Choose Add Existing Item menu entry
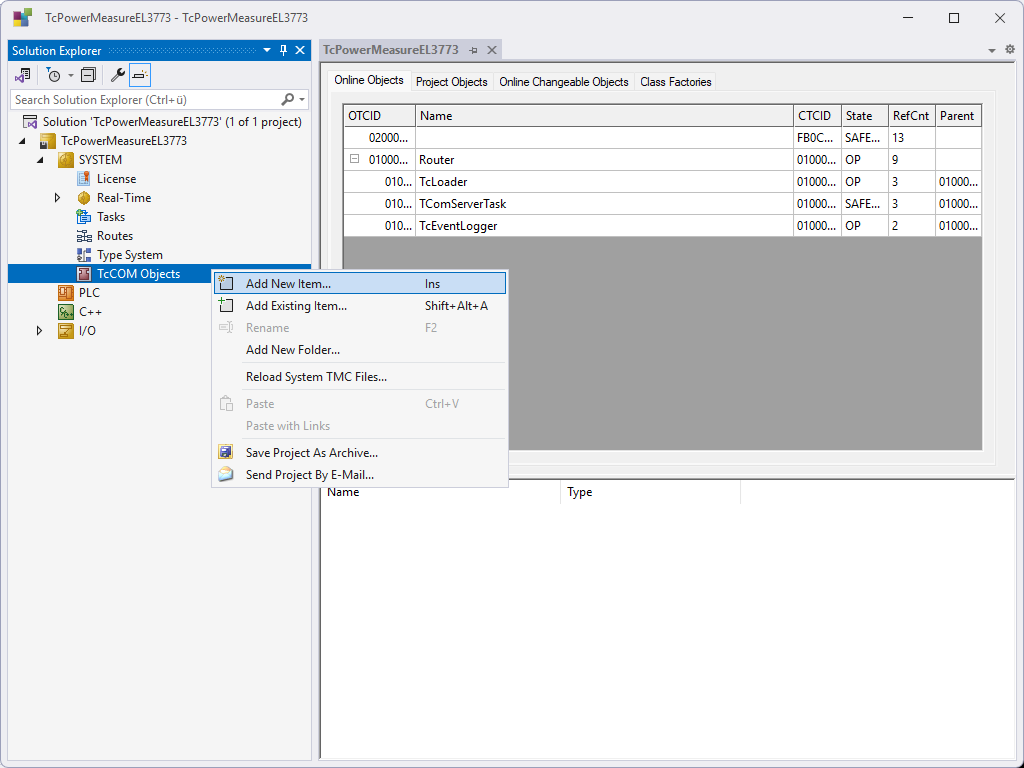 [x=360, y=306]
